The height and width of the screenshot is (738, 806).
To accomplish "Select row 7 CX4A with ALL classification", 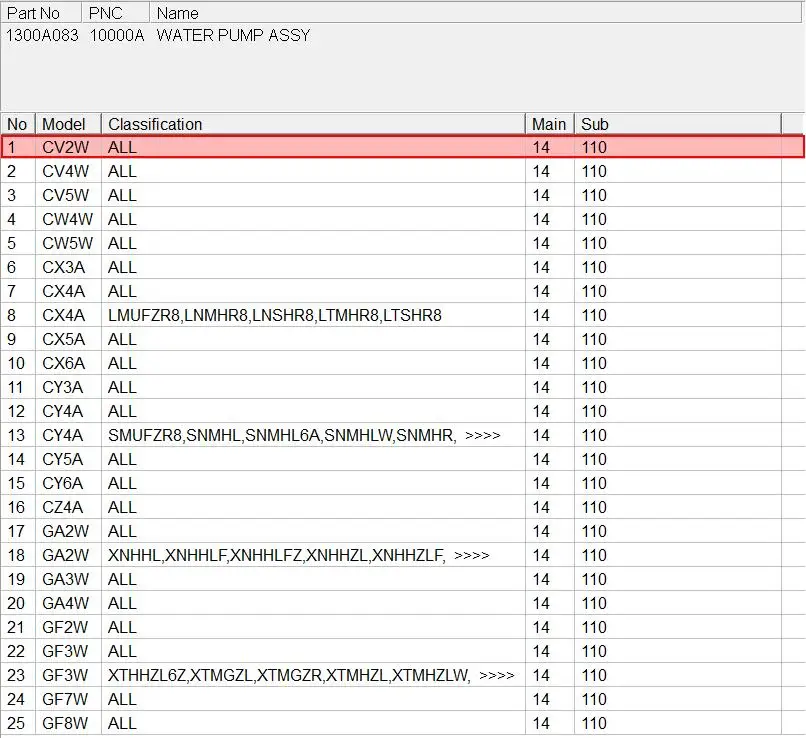I will [x=402, y=291].
